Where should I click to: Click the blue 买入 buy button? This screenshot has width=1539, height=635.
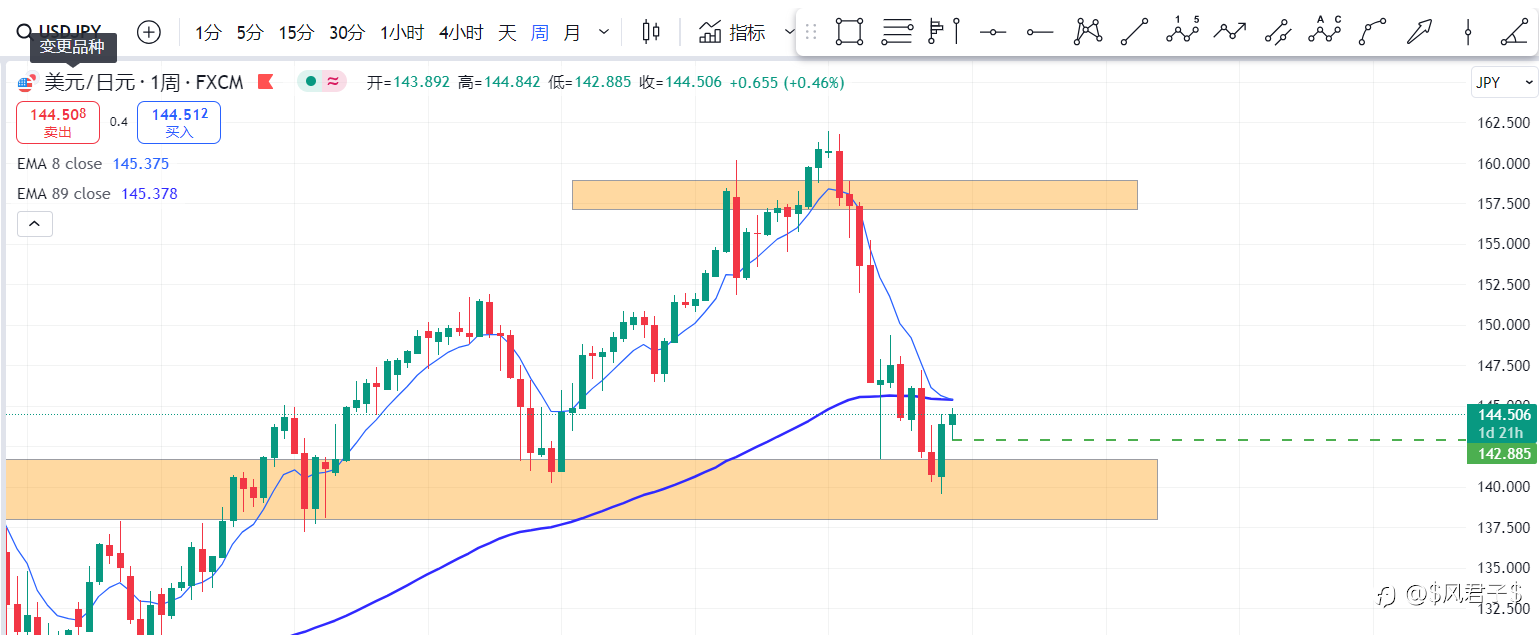[179, 122]
